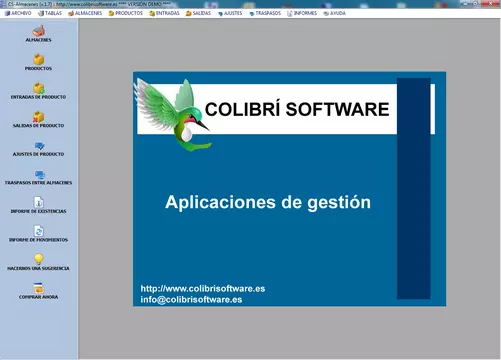Click the Productos box icon

coord(39,59)
